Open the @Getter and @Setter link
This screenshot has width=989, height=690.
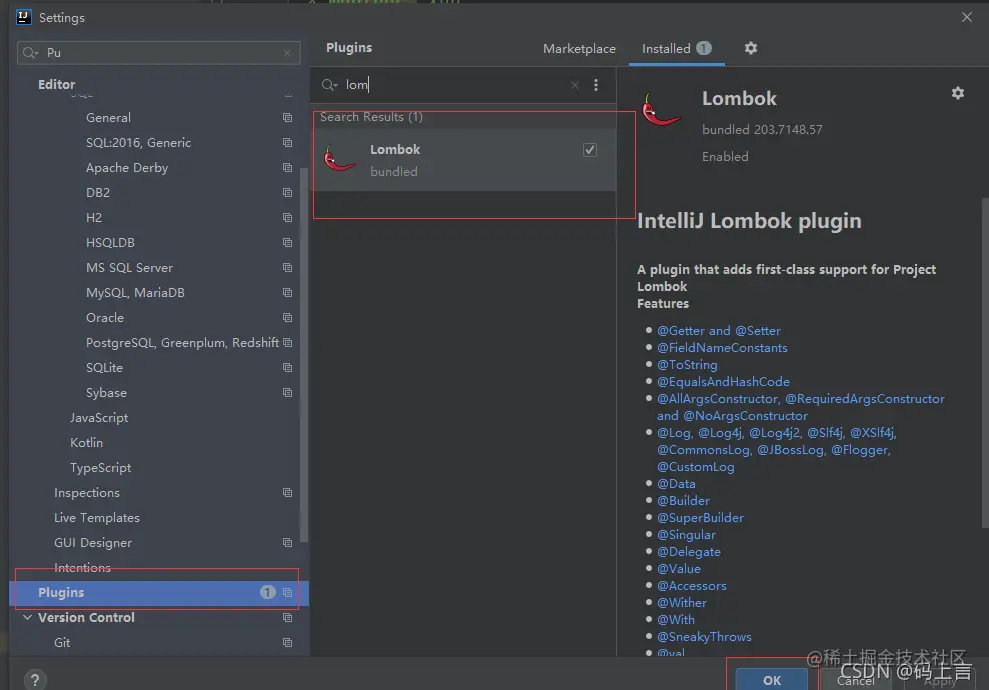718,330
